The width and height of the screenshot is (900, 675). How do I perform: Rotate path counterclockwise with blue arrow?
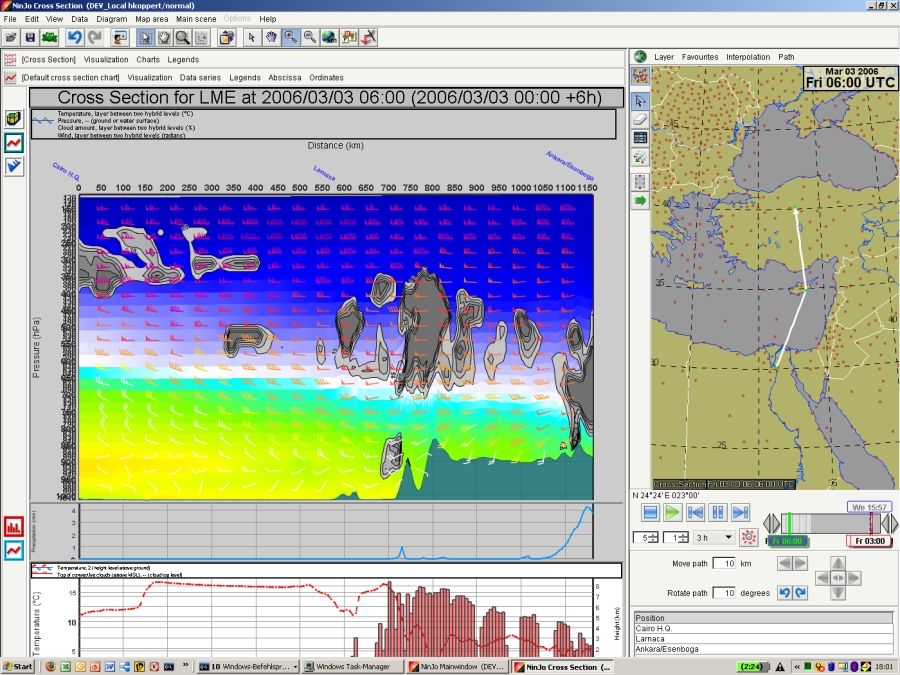pyautogui.click(x=785, y=593)
